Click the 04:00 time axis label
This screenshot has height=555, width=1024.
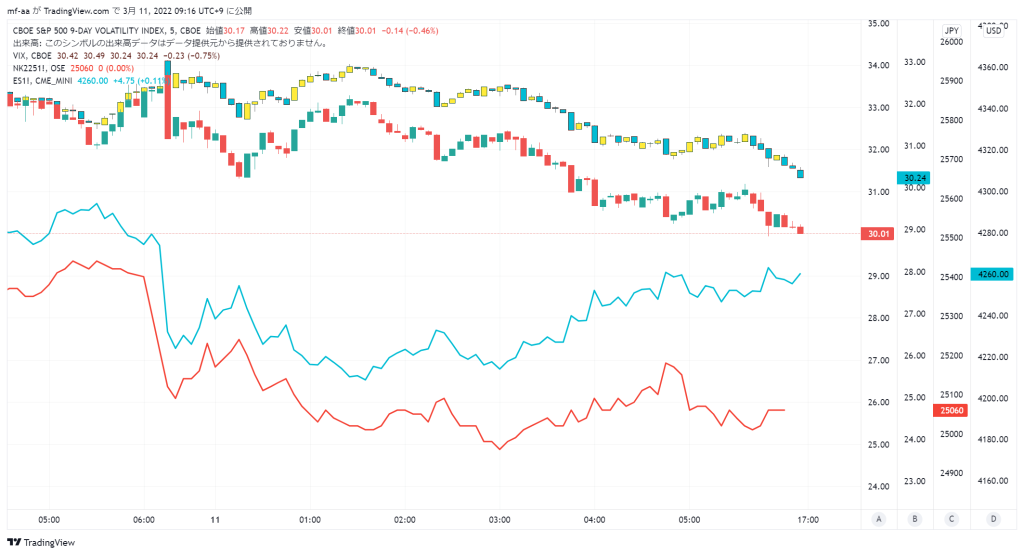594,520
